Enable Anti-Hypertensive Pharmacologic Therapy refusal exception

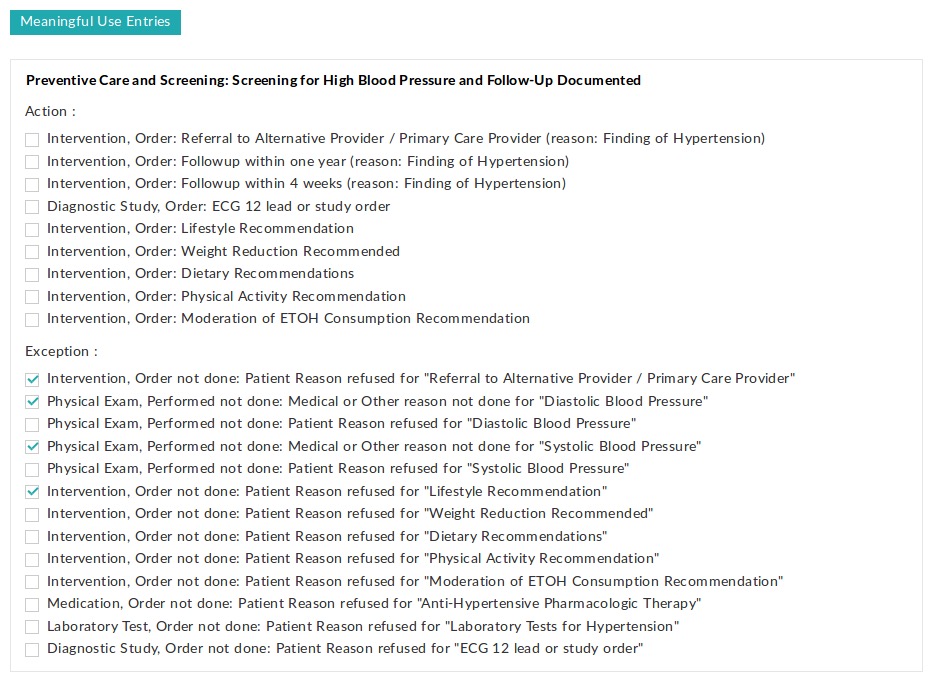32,603
